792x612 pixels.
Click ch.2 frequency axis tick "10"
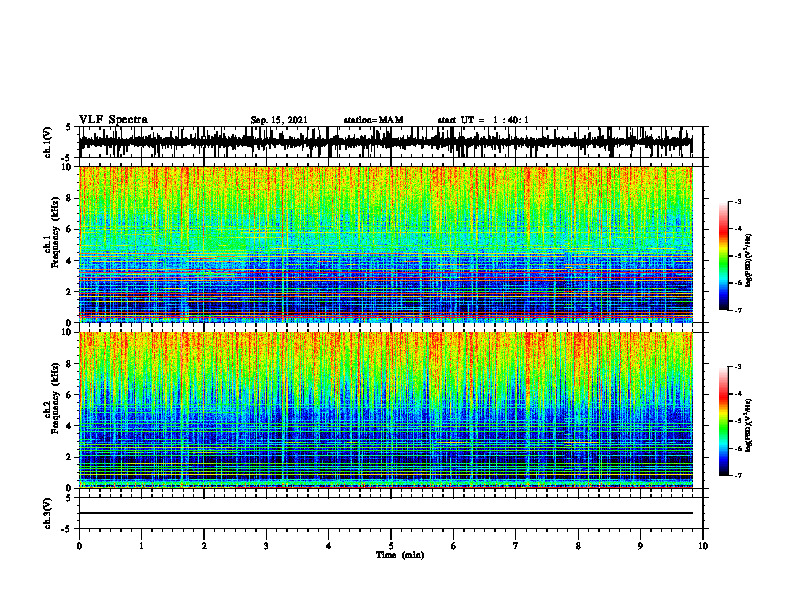click(x=68, y=333)
